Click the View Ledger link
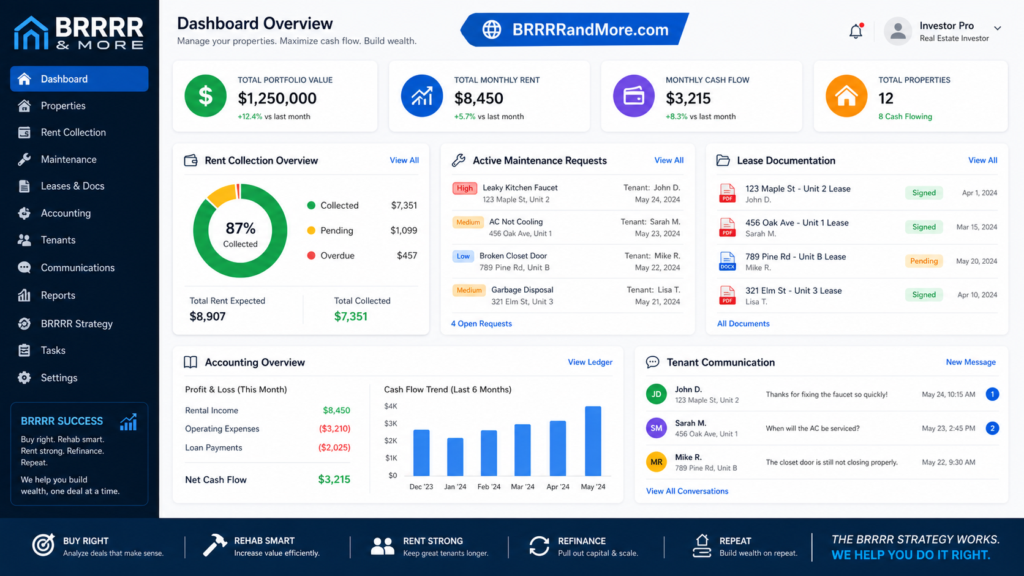The width and height of the screenshot is (1024, 576). (x=590, y=362)
